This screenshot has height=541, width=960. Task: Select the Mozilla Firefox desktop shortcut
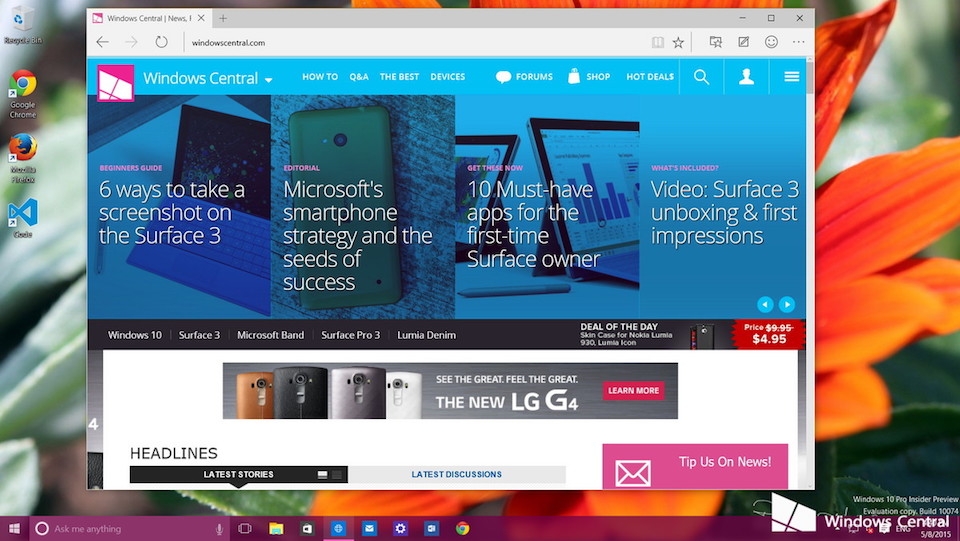point(23,159)
